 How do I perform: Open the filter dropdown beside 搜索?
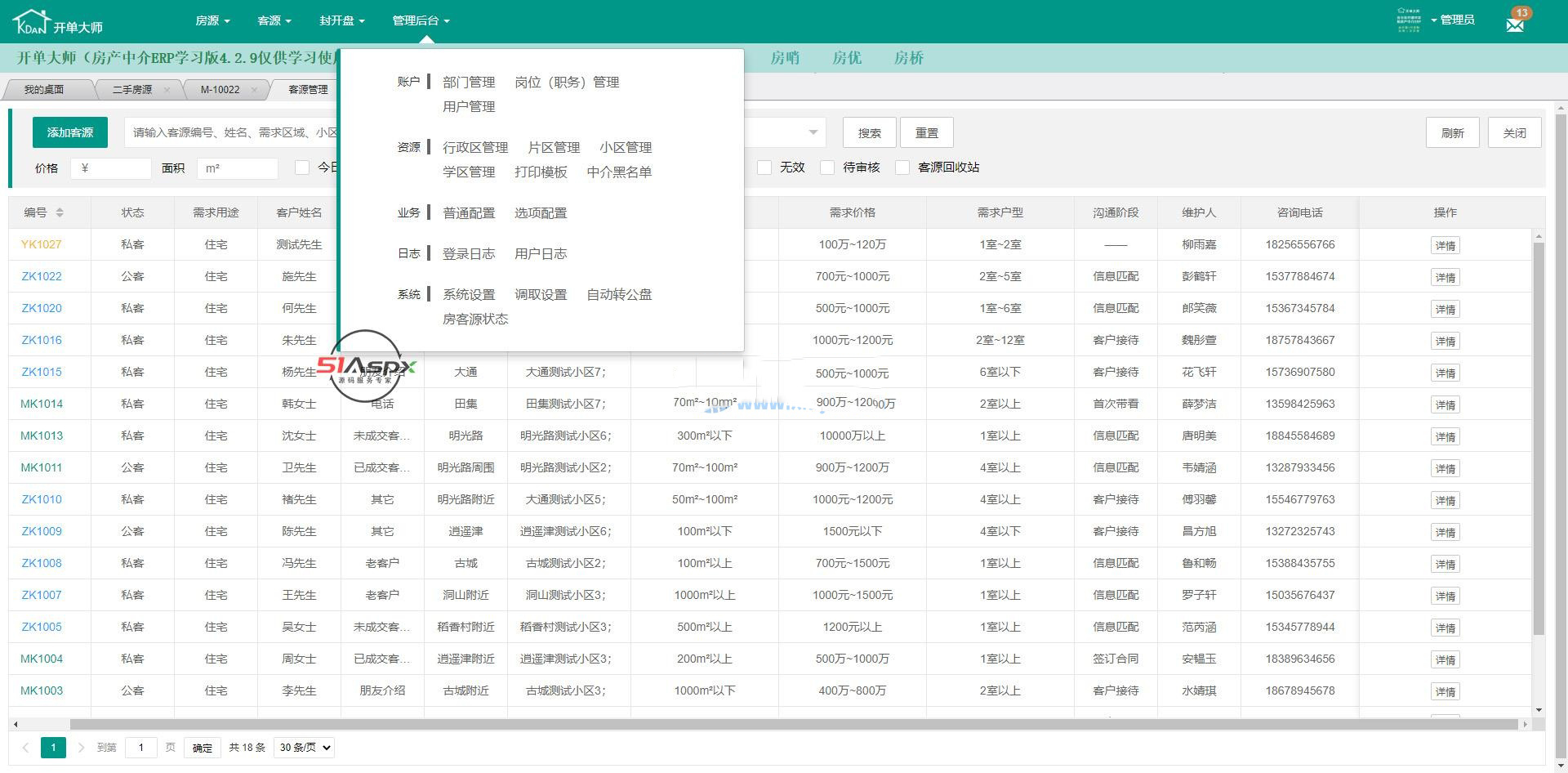pyautogui.click(x=813, y=132)
